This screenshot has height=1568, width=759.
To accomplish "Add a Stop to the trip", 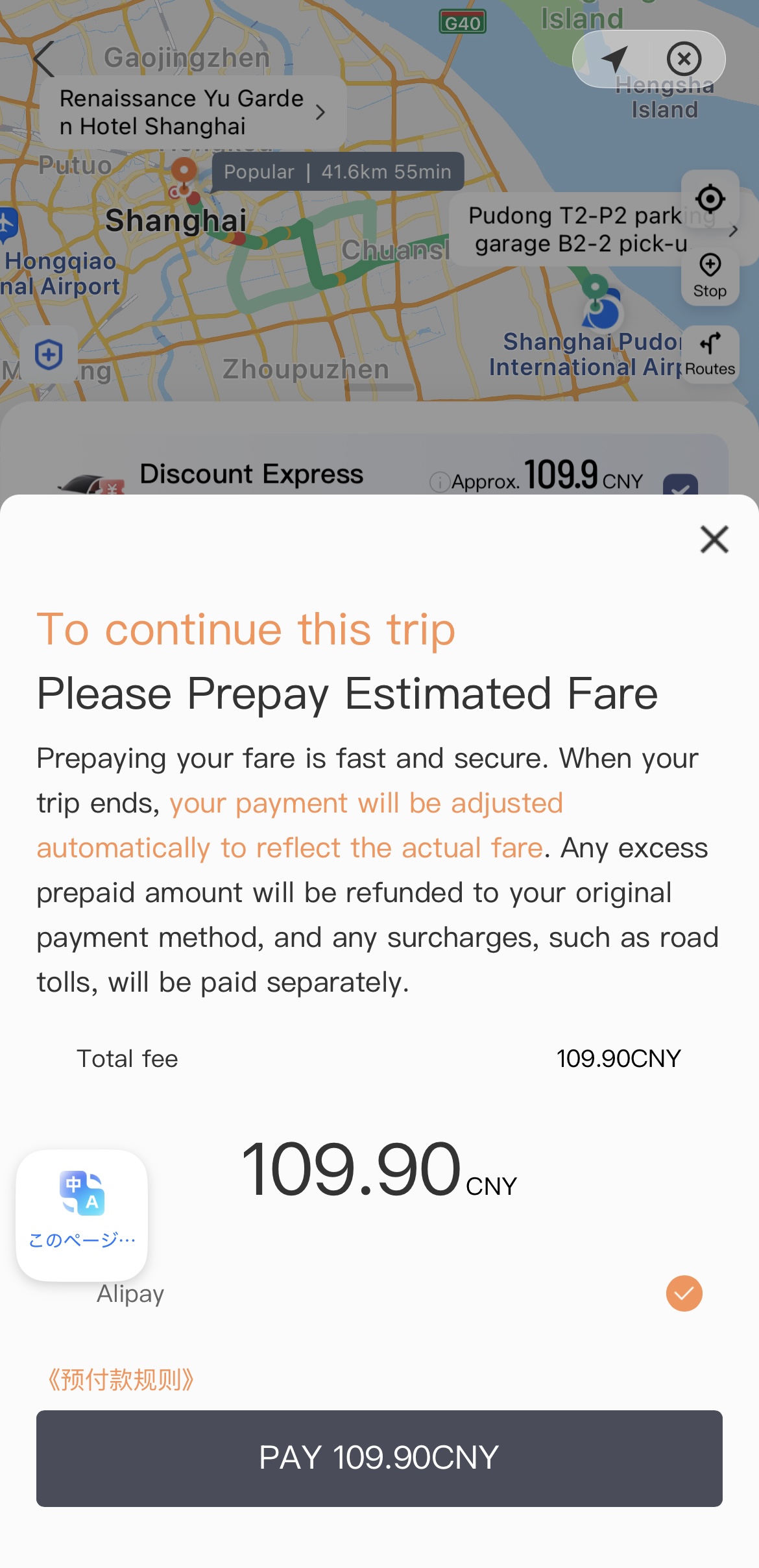I will [x=710, y=275].
